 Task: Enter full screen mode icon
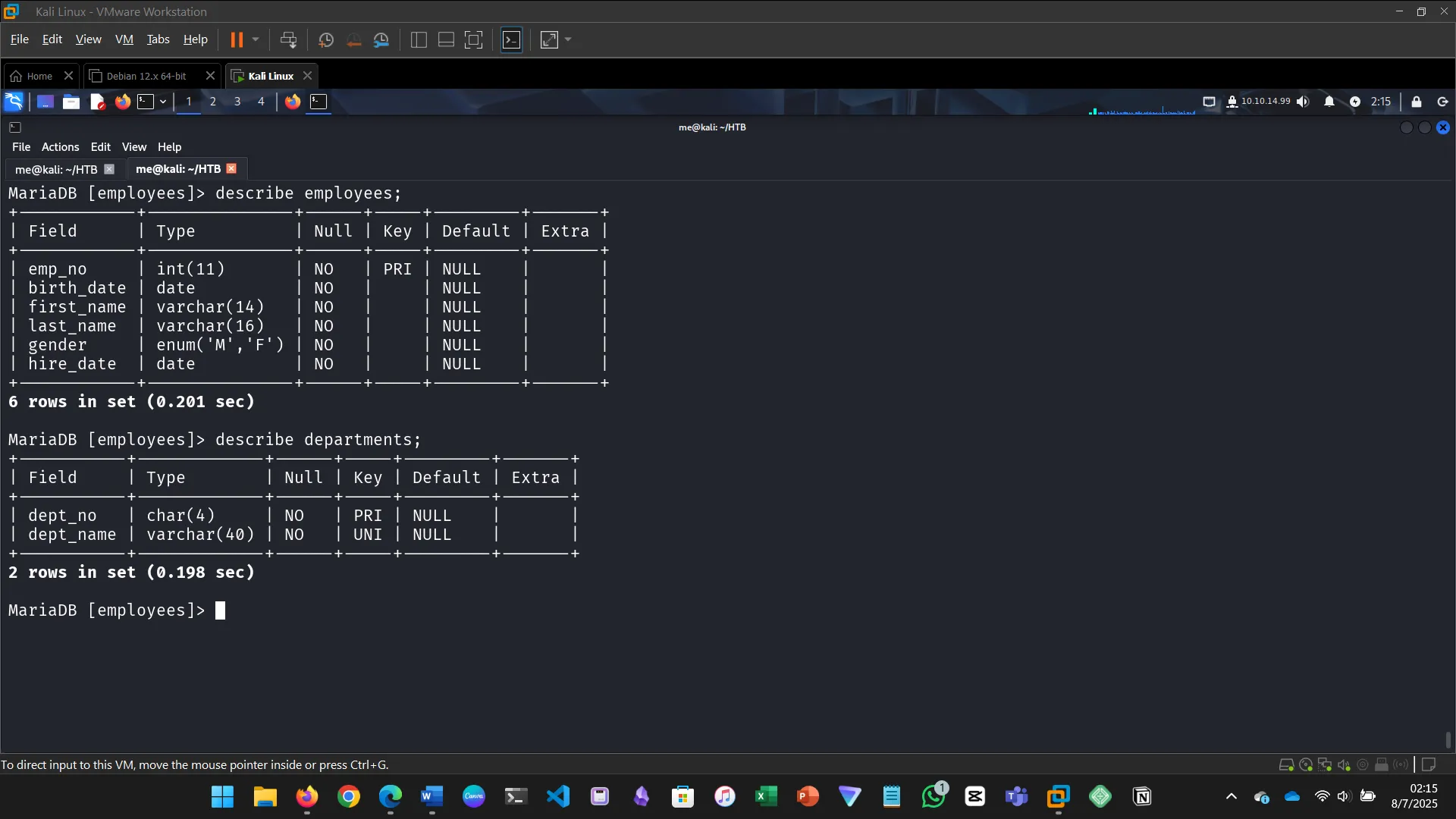[x=473, y=40]
